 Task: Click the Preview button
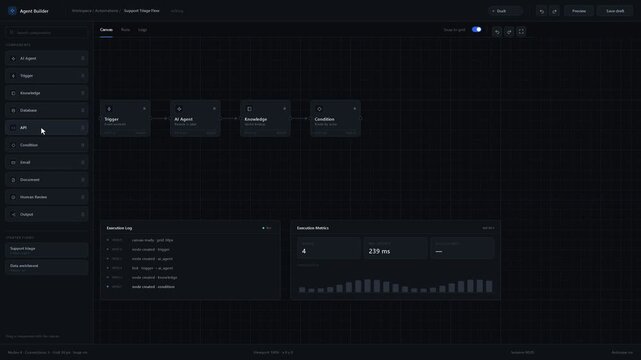point(579,11)
